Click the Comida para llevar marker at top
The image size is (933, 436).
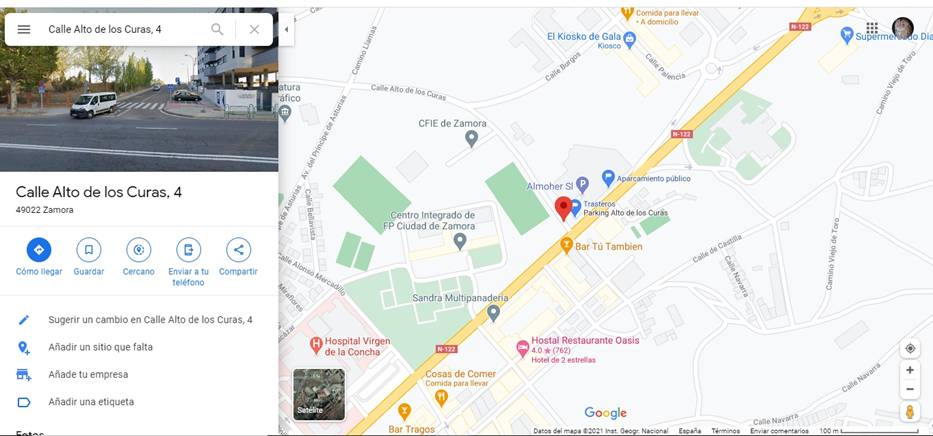point(627,12)
